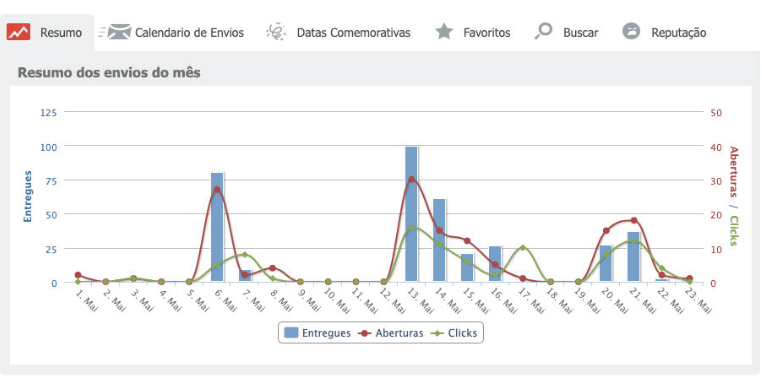Click the small Entregues bar for 7. Mai
Screen dimensions: 762x377
245,275
